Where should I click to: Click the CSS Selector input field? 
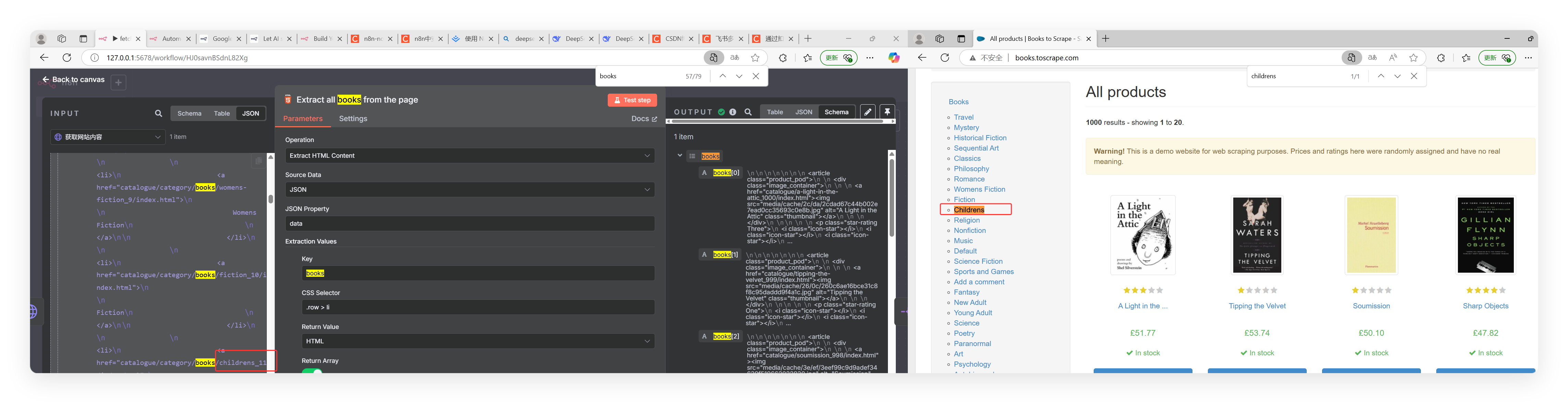[x=477, y=307]
